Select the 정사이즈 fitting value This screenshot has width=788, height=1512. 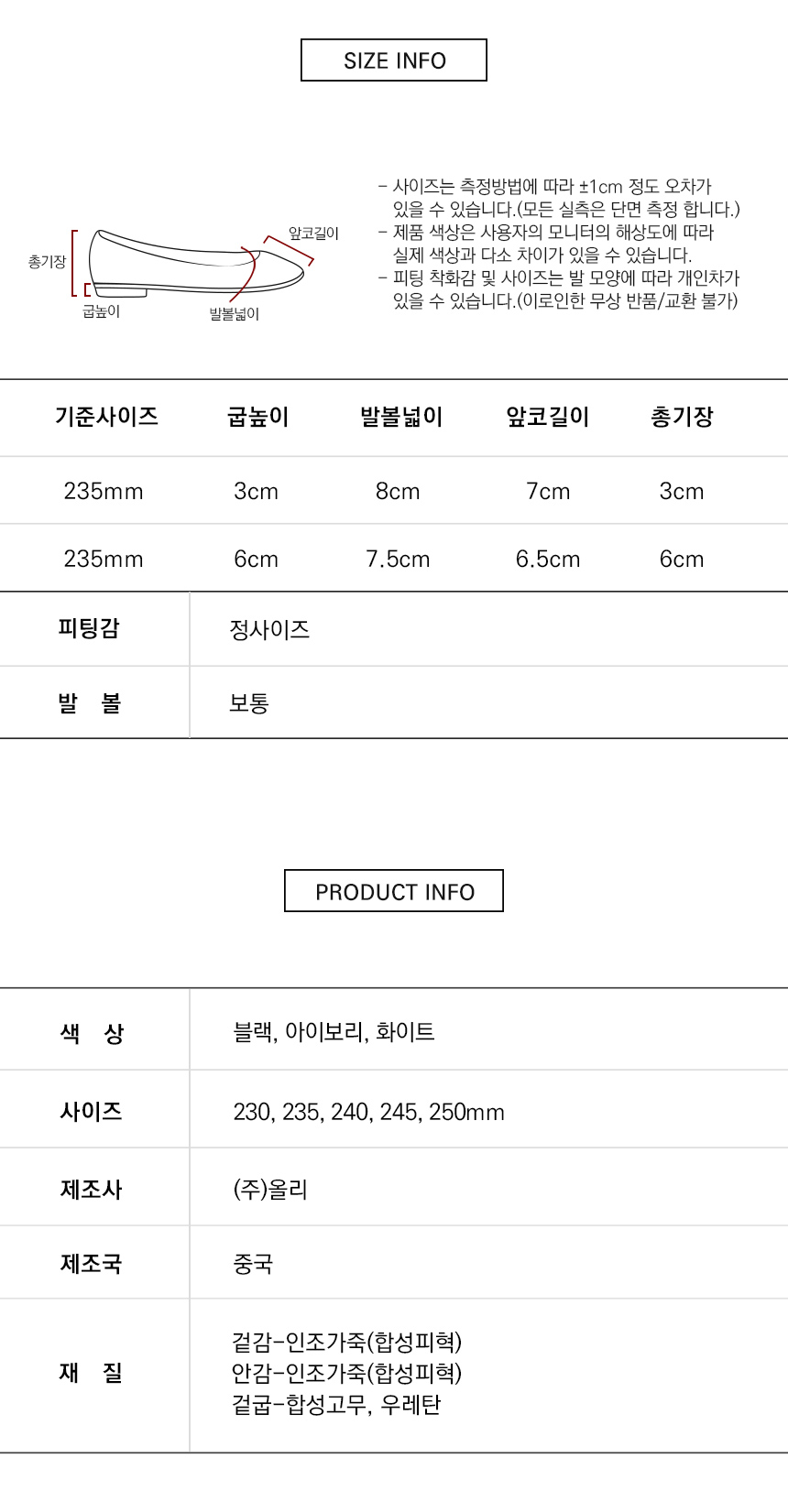pyautogui.click(x=269, y=630)
